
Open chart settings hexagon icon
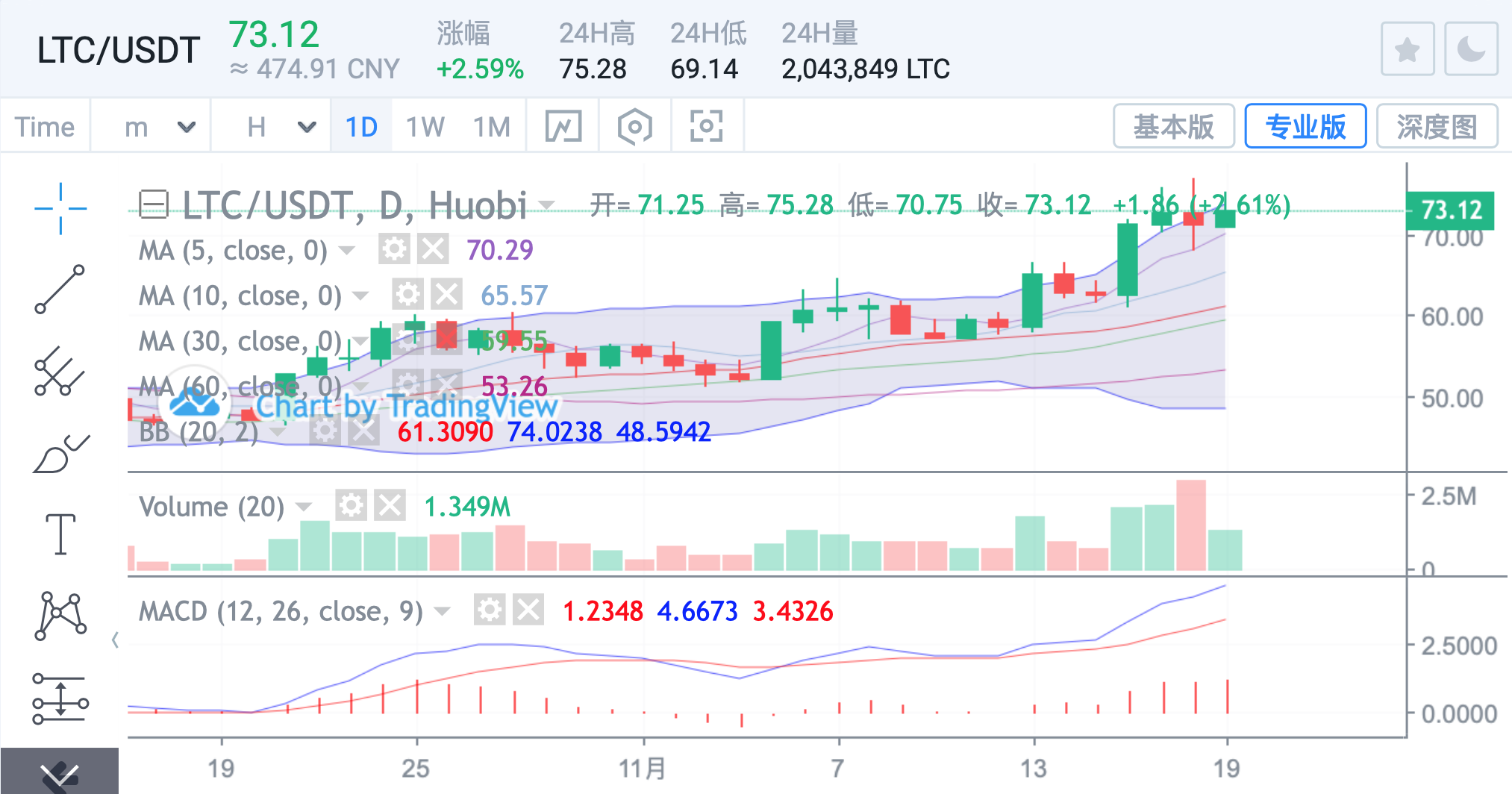(x=634, y=126)
